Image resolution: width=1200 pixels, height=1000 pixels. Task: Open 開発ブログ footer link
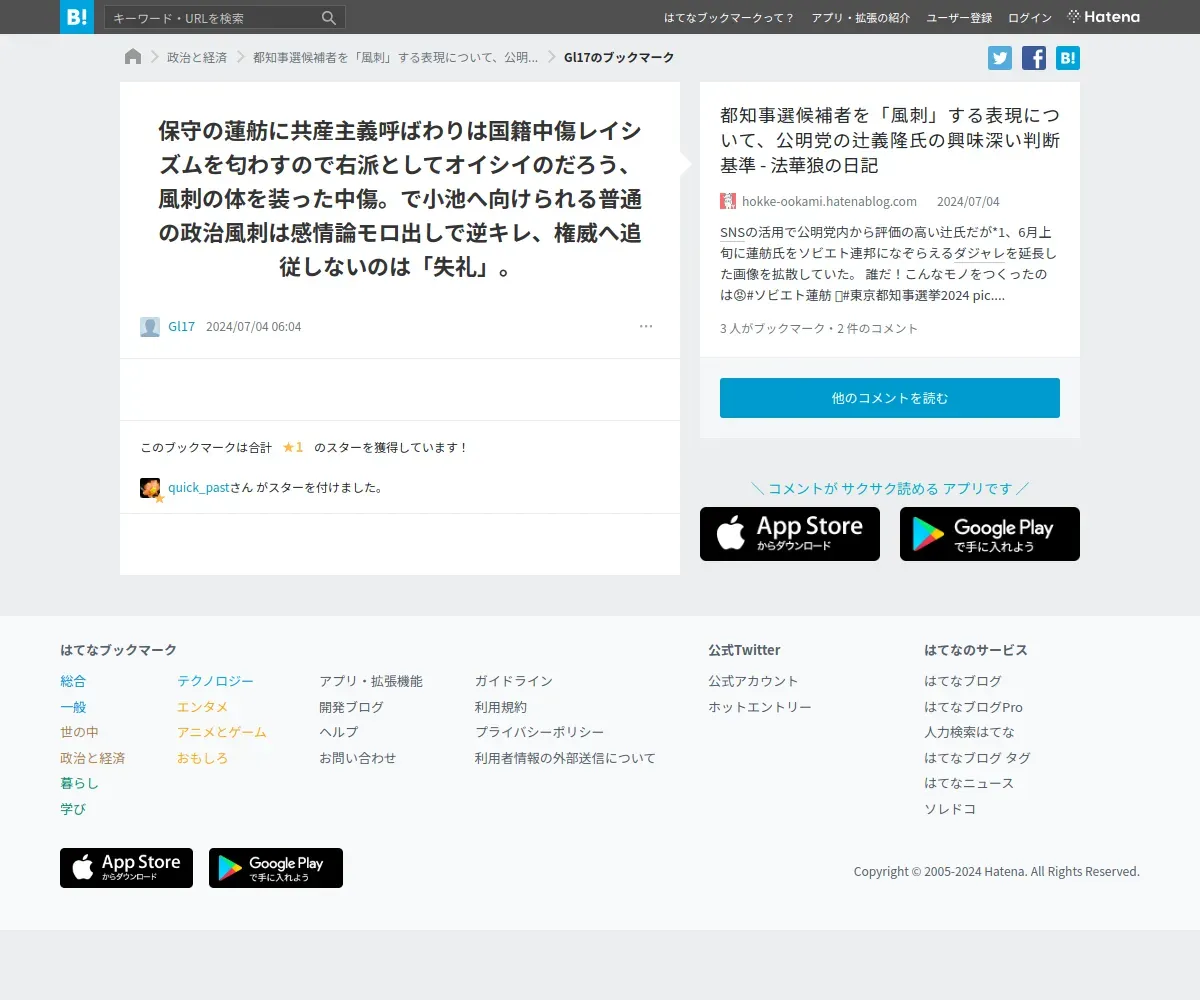pos(351,707)
